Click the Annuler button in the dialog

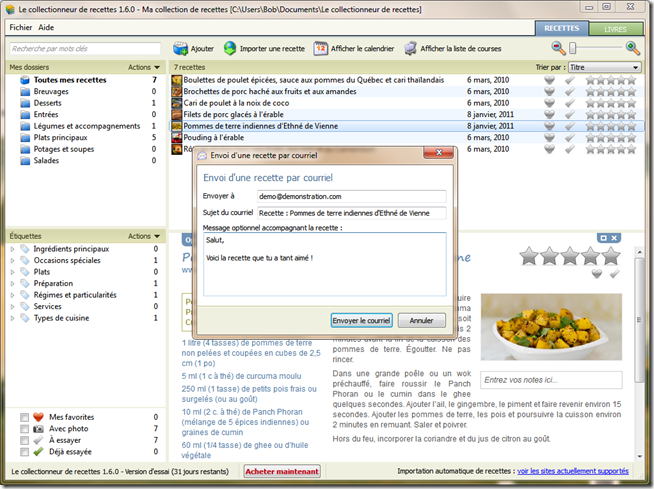pyautogui.click(x=421, y=321)
